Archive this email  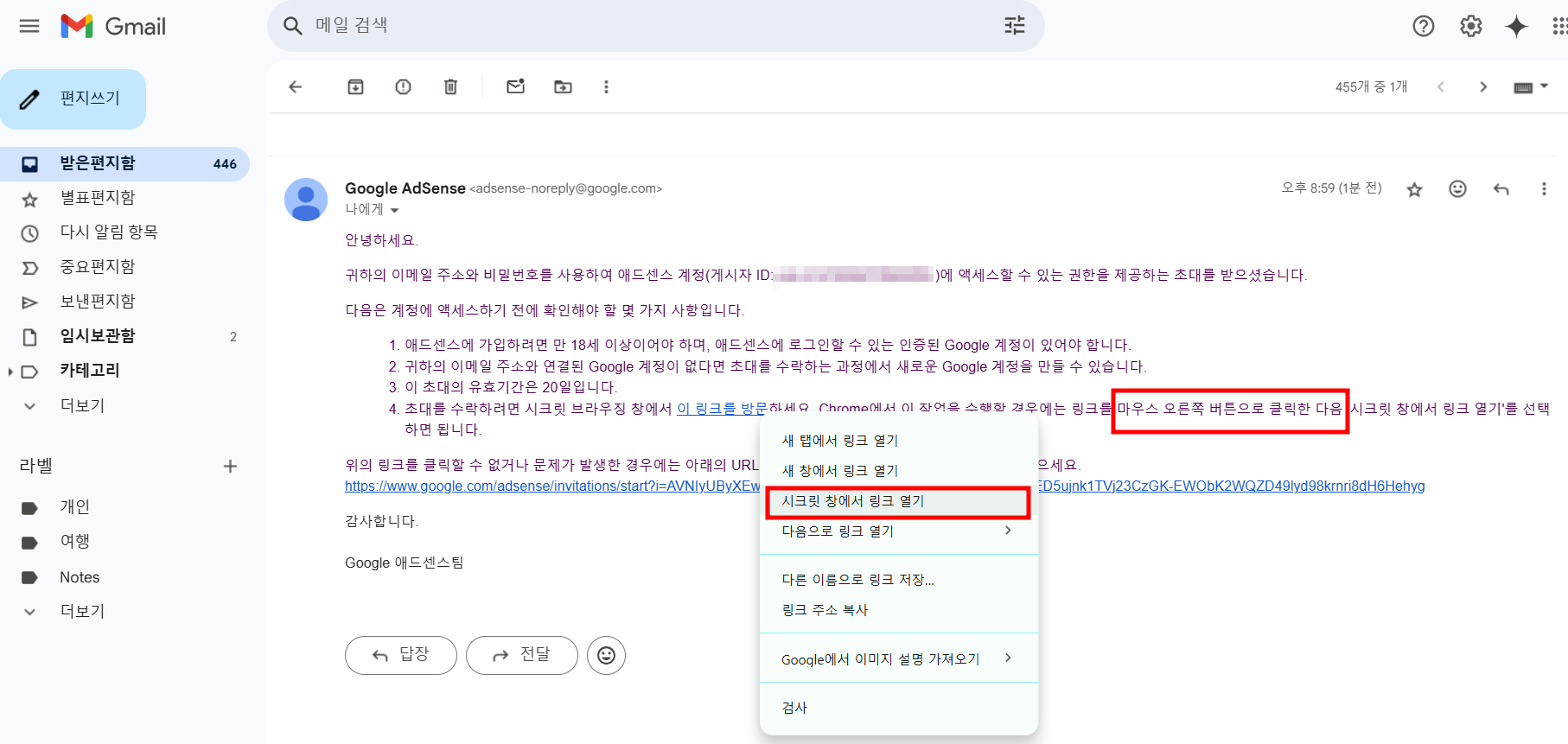pyautogui.click(x=355, y=86)
